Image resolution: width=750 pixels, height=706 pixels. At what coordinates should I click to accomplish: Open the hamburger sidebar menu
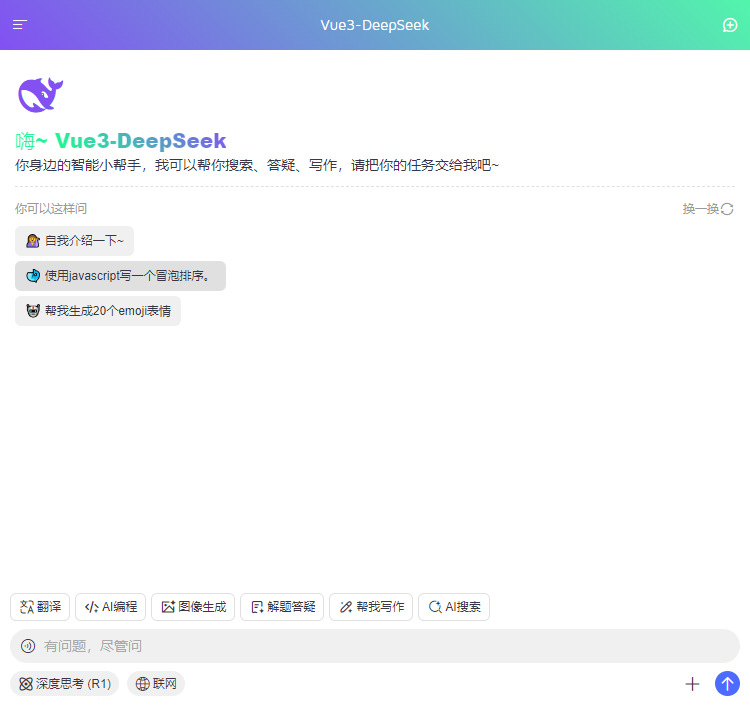tap(20, 25)
